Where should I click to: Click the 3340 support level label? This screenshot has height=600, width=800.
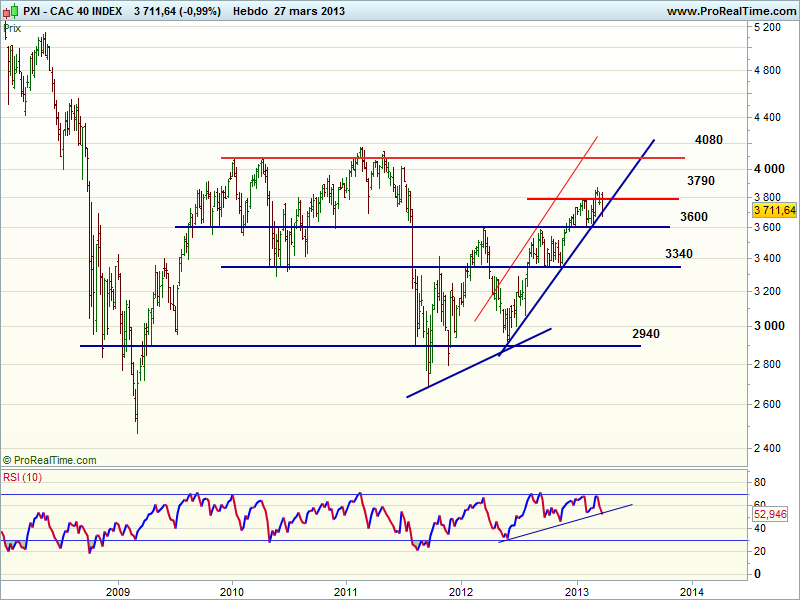pyautogui.click(x=679, y=255)
